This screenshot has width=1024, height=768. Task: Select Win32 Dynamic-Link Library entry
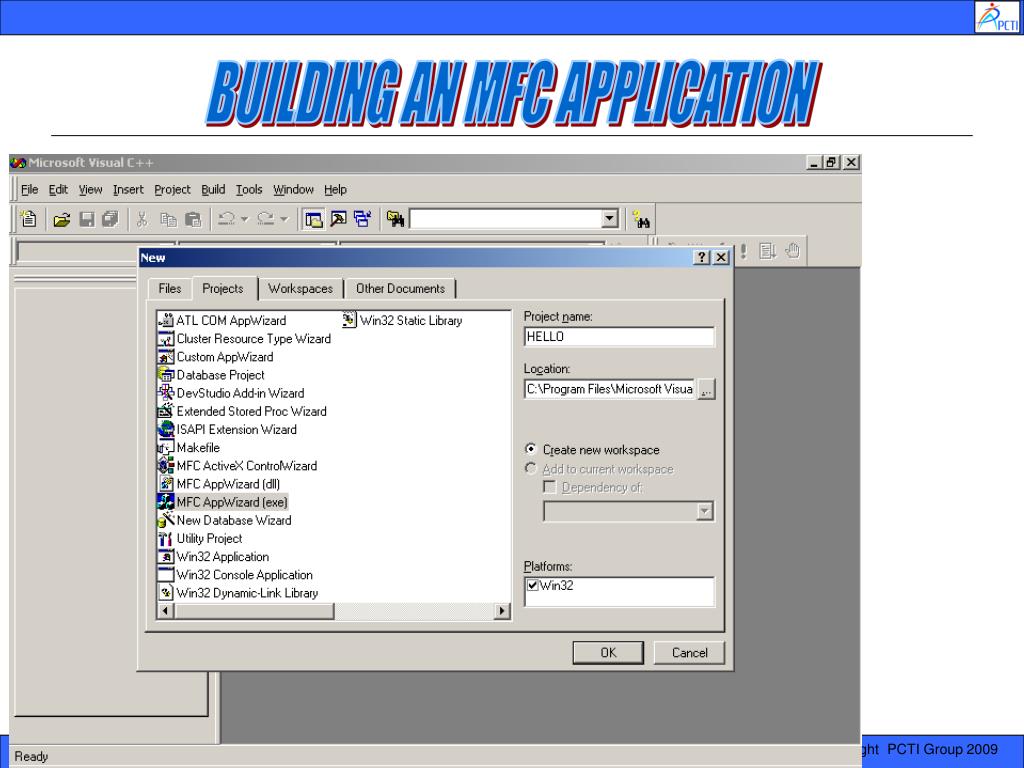click(247, 593)
